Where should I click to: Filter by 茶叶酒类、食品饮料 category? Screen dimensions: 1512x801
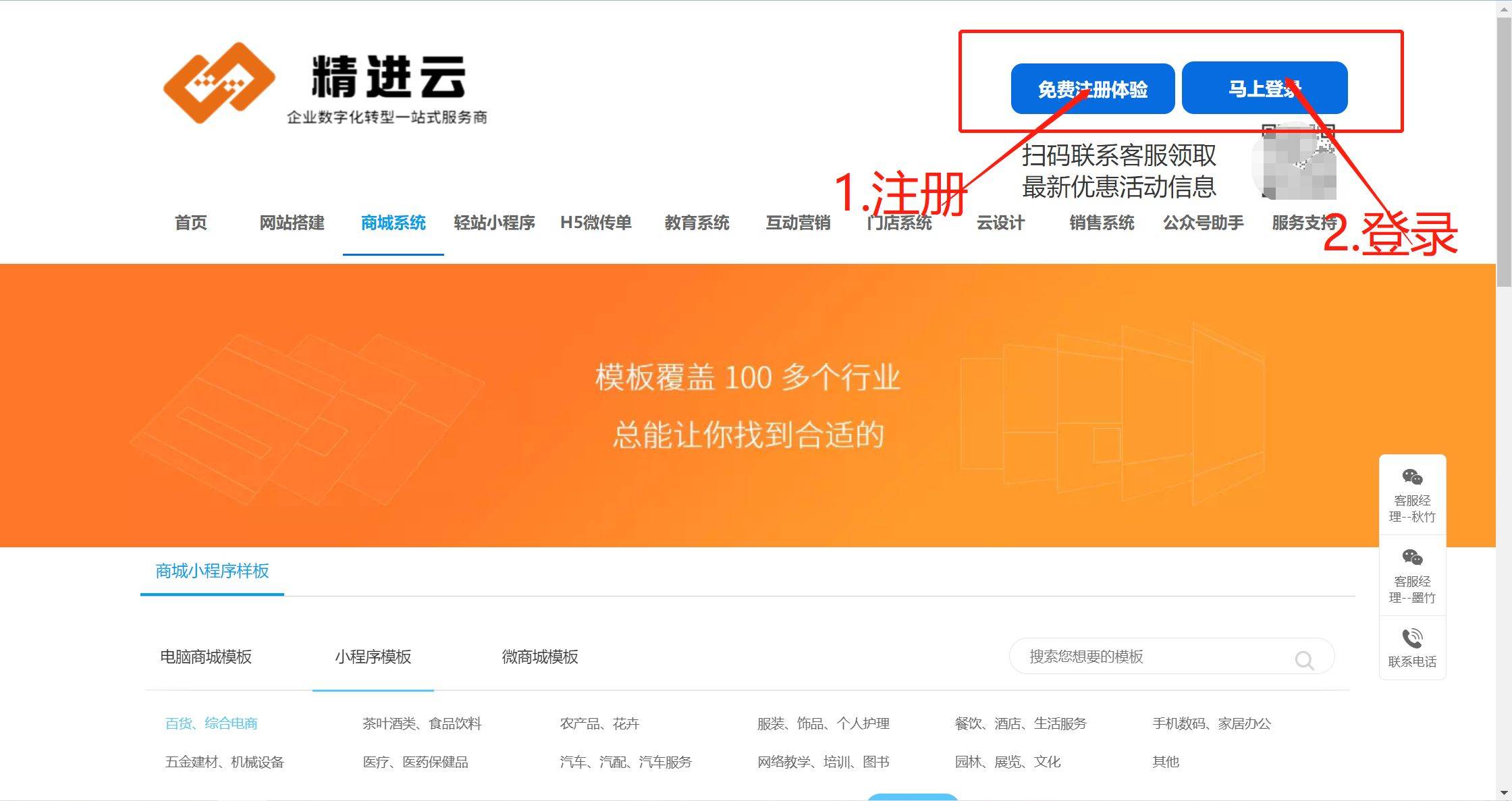click(x=422, y=723)
